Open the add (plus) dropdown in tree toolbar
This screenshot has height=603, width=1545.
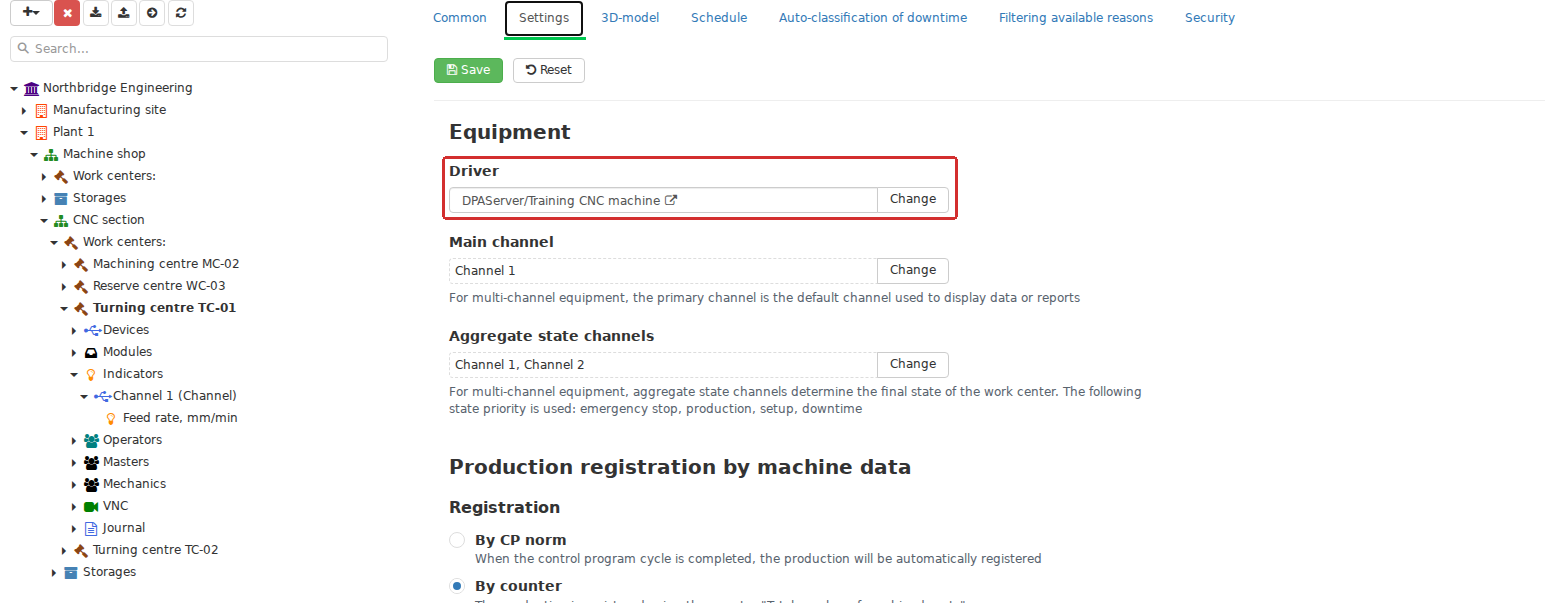[30, 13]
